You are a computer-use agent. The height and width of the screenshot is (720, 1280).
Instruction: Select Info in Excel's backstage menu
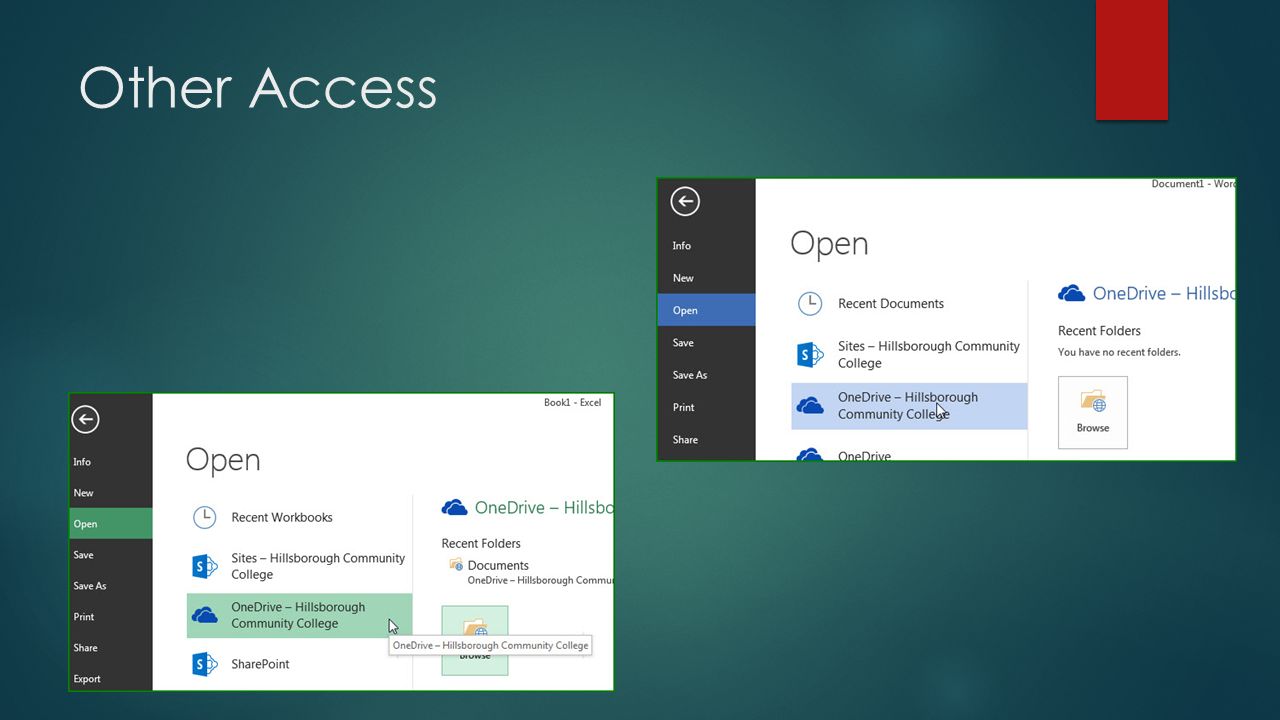pyautogui.click(x=110, y=462)
